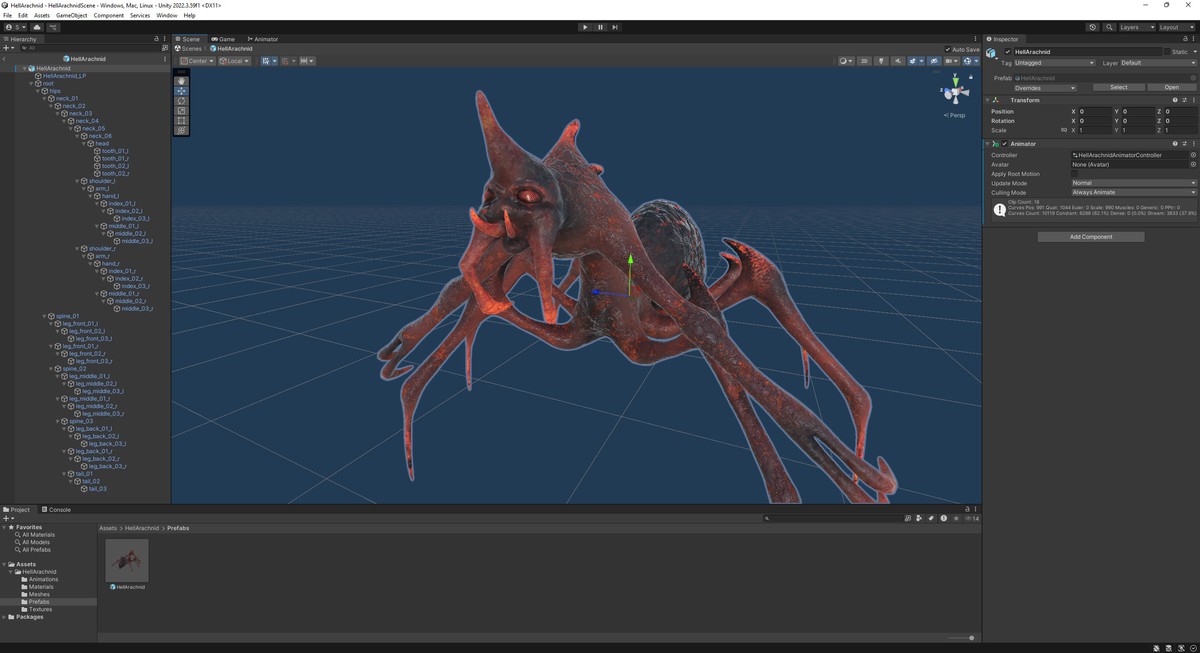
Task: Toggle grid visibility icon
Action: pyautogui.click(x=266, y=61)
